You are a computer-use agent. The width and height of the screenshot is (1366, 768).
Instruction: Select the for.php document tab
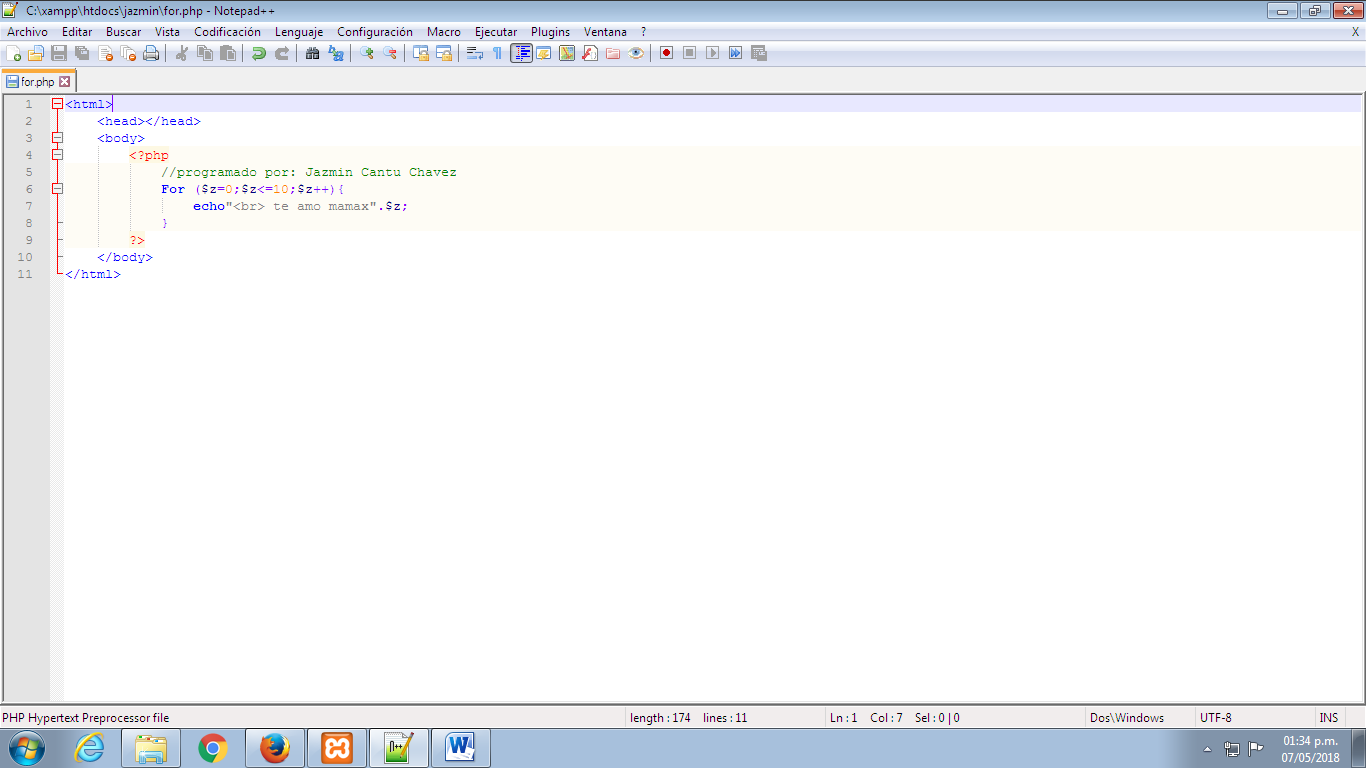36,81
